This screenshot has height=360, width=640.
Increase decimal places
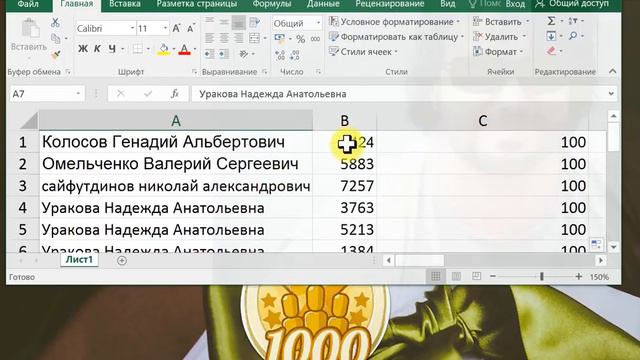point(280,55)
